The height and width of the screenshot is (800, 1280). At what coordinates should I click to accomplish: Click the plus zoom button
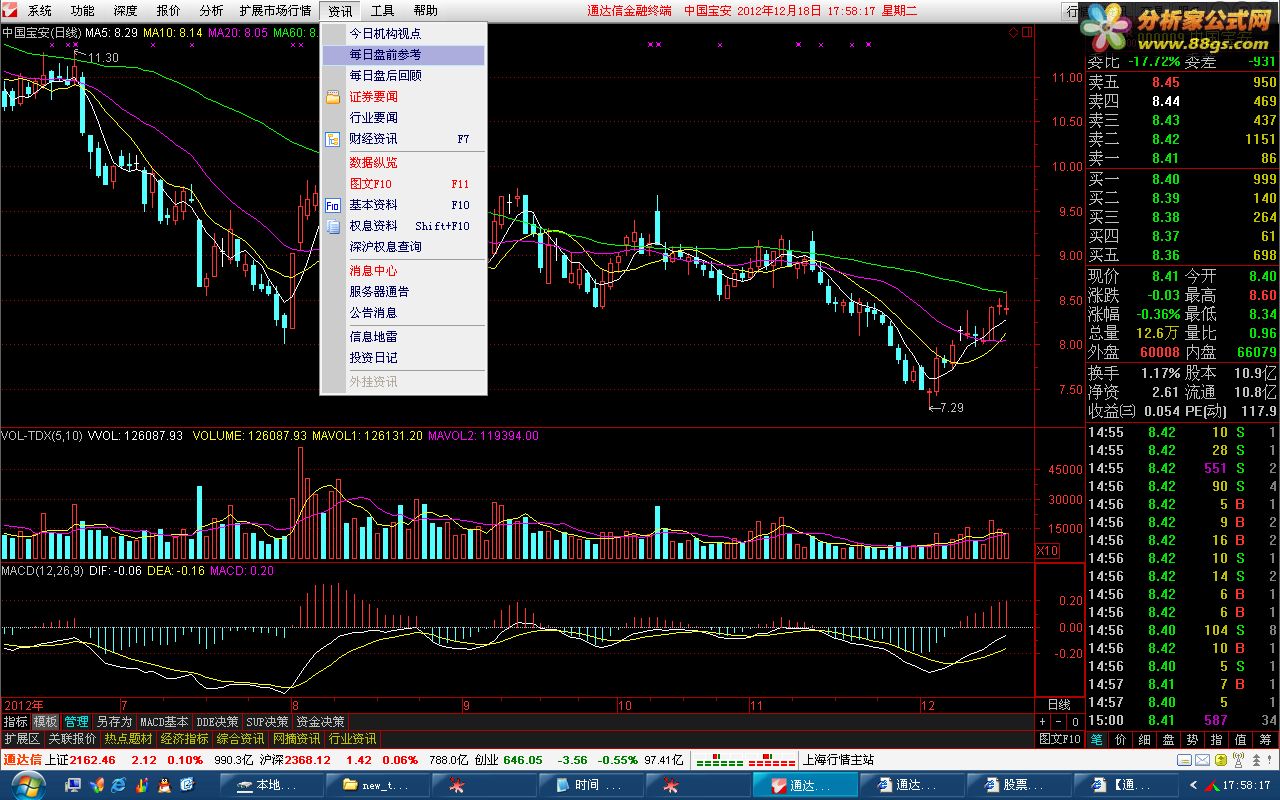1042,721
